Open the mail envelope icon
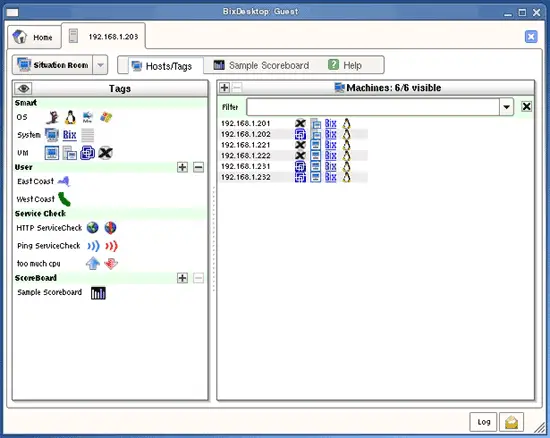Image resolution: width=550 pixels, height=438 pixels. 511,422
